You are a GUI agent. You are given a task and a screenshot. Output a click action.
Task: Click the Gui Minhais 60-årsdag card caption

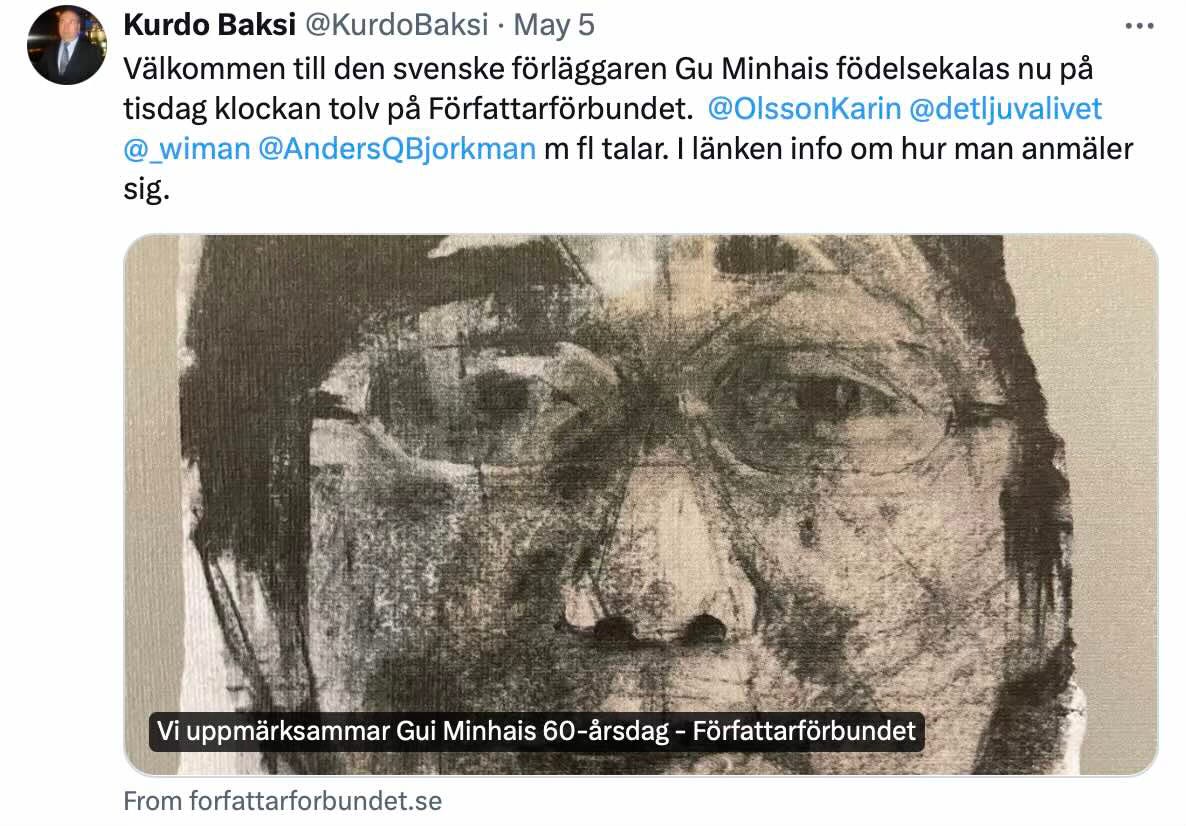536,731
